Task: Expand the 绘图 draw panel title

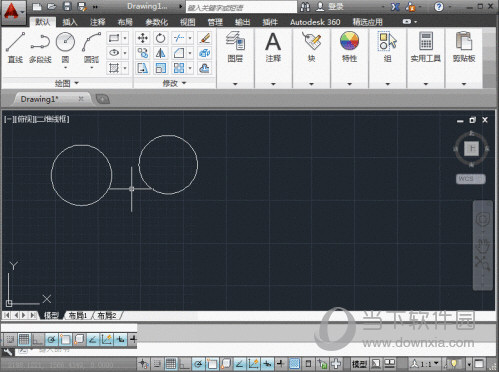Action: pyautogui.click(x=67, y=83)
